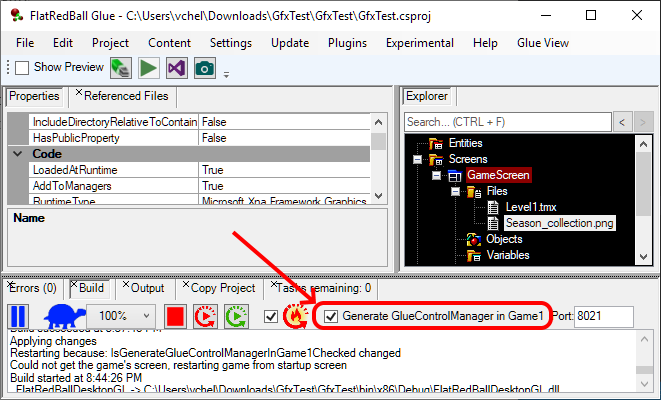Pause the game with blue pause button

point(18,316)
